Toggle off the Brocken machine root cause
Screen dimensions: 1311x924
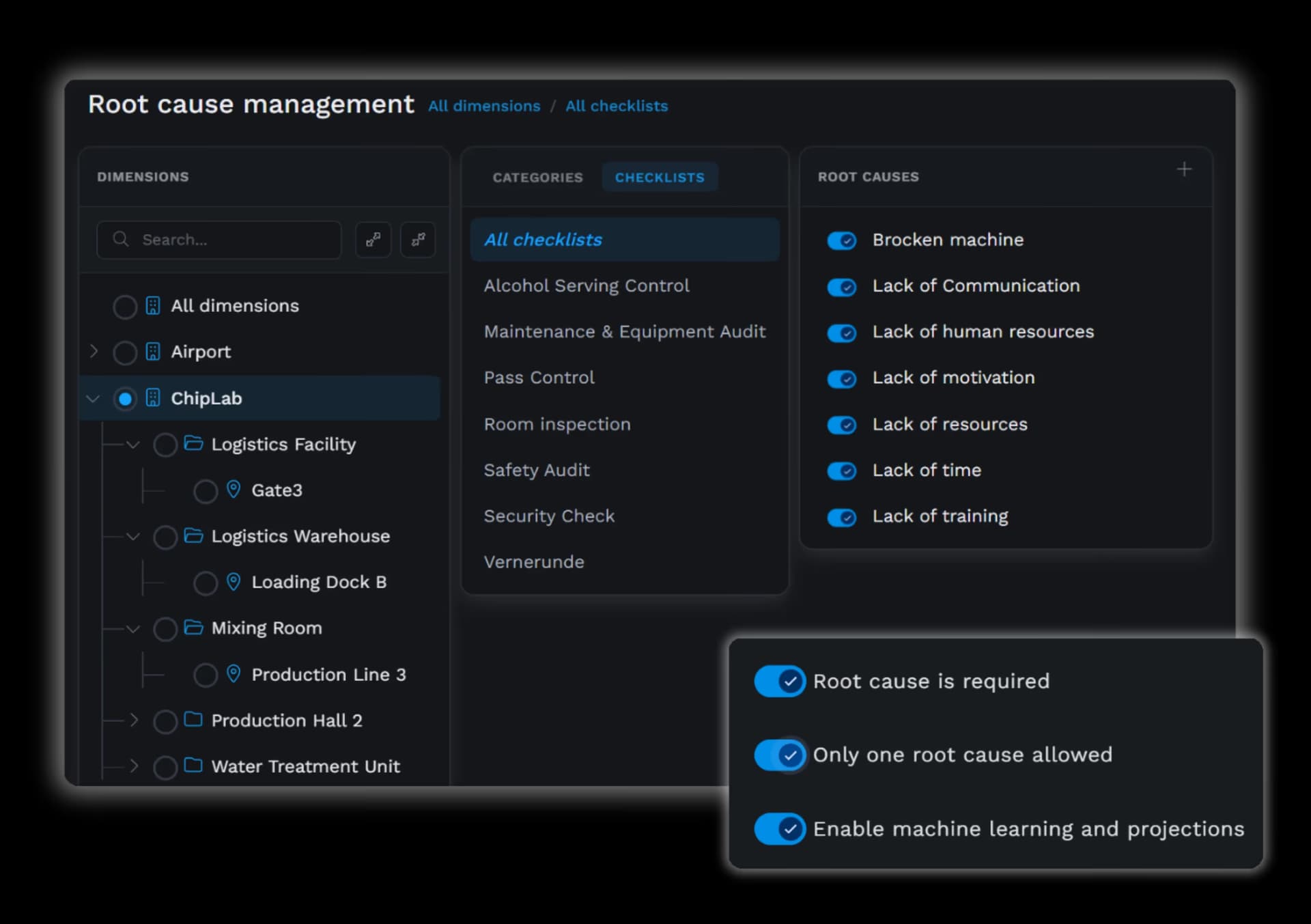842,240
